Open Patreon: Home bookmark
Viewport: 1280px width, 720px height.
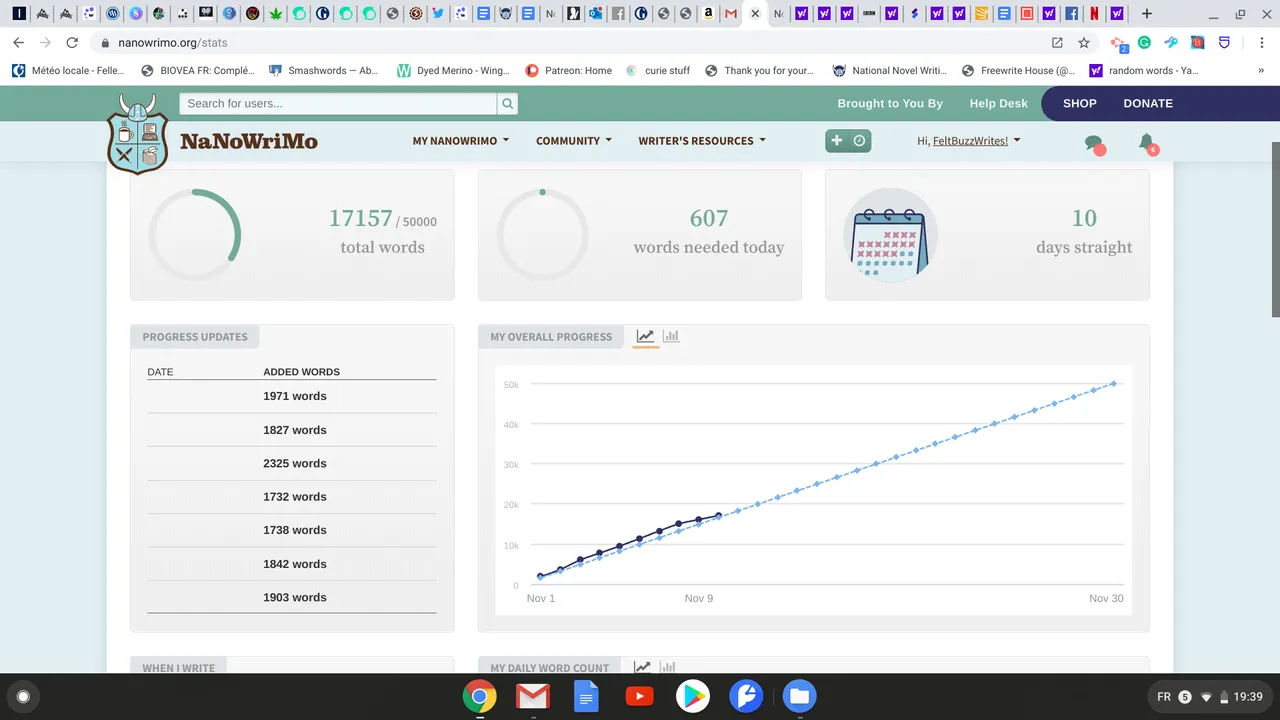[x=569, y=71]
